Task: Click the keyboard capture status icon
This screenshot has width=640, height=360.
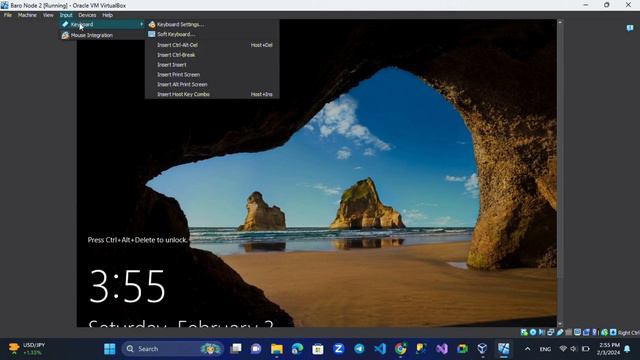Action: (613, 332)
